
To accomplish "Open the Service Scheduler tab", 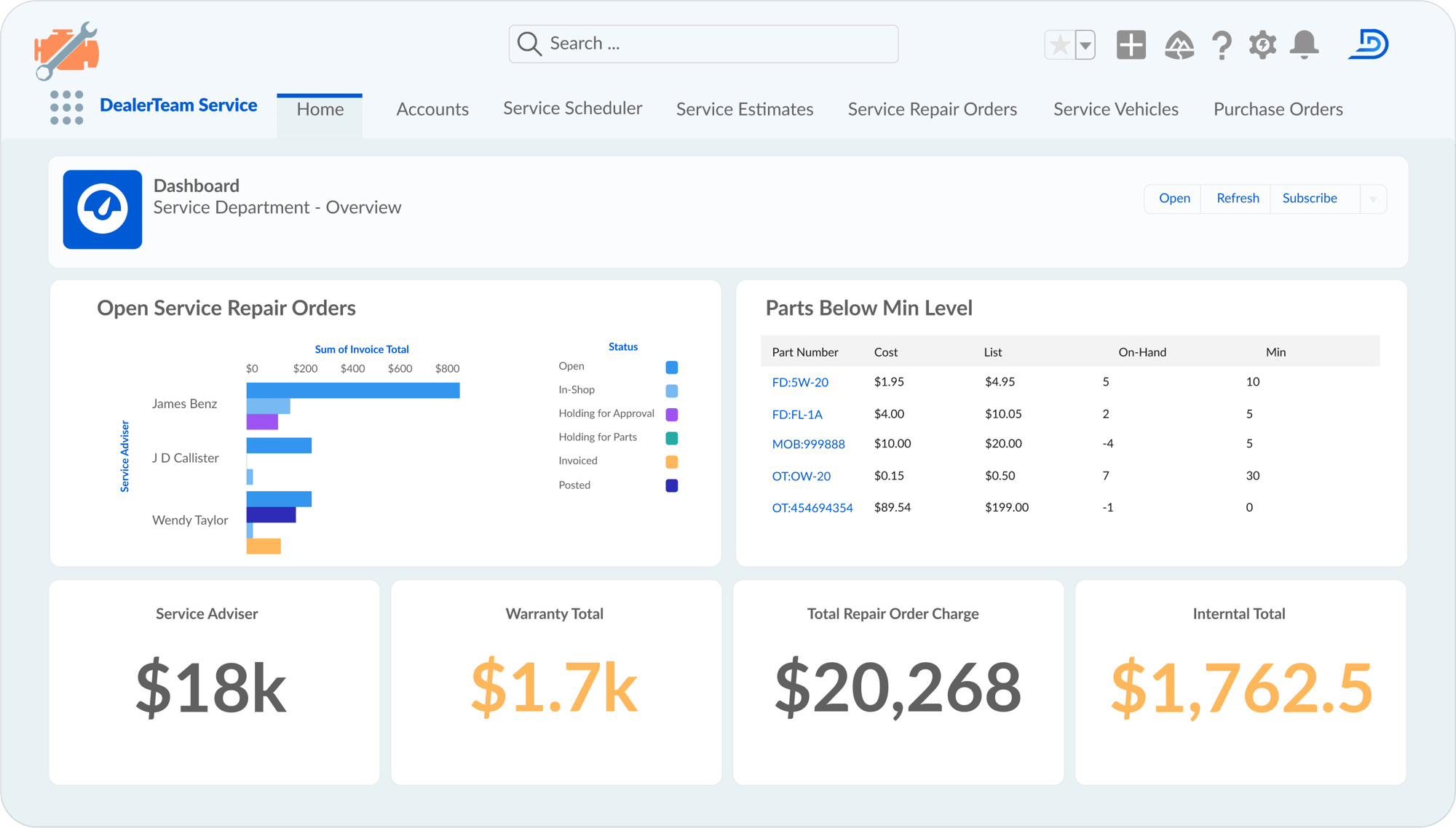I will pos(573,108).
